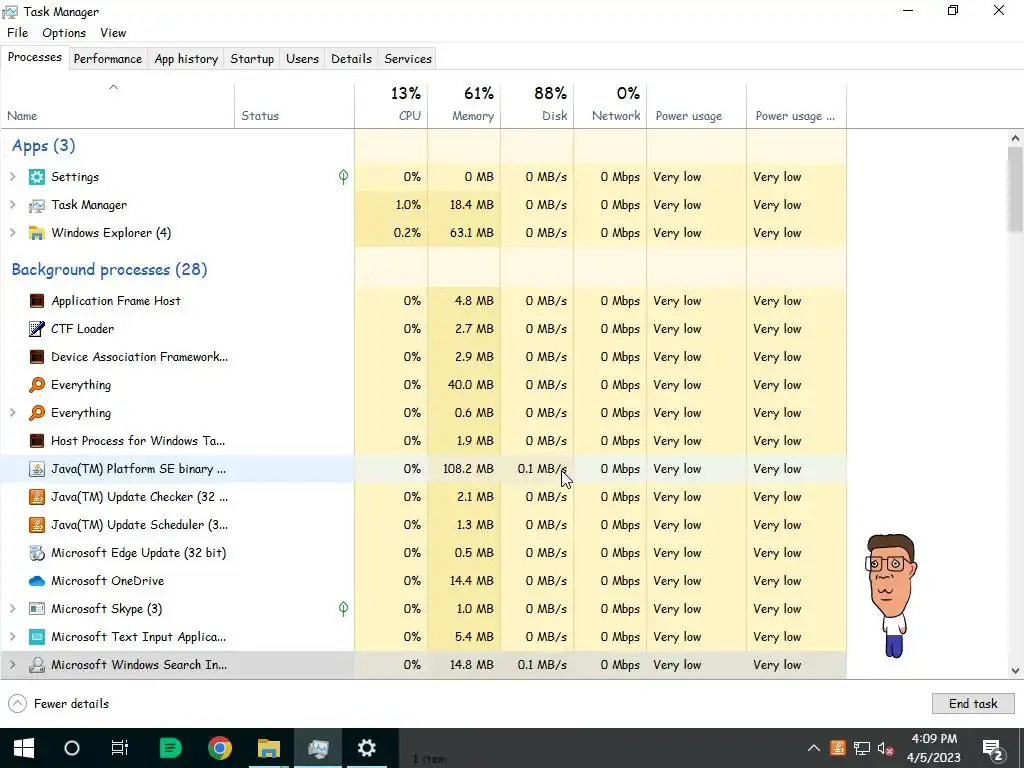Open the File menu
This screenshot has width=1024, height=768.
click(18, 33)
